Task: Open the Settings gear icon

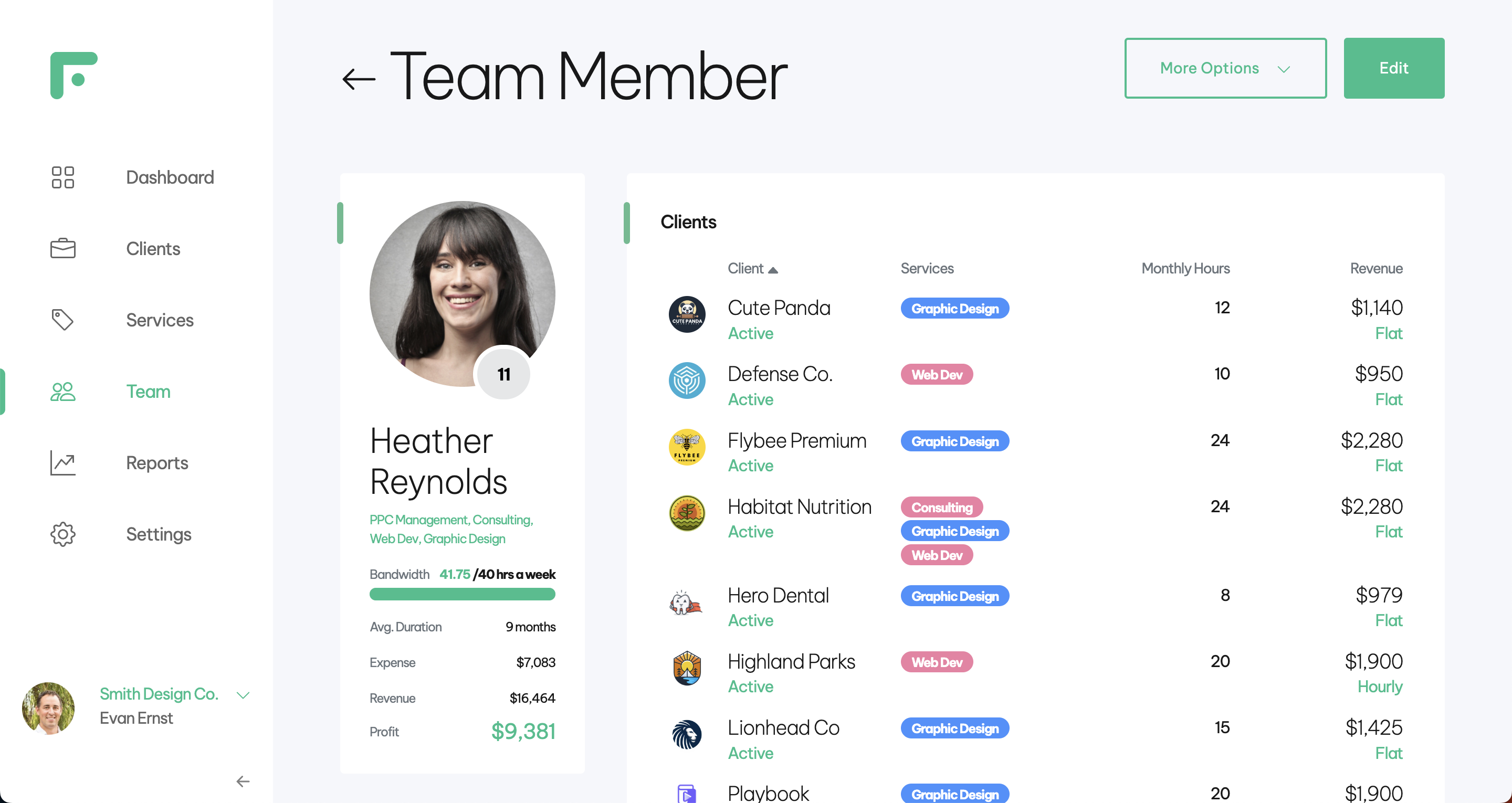Action: tap(63, 534)
